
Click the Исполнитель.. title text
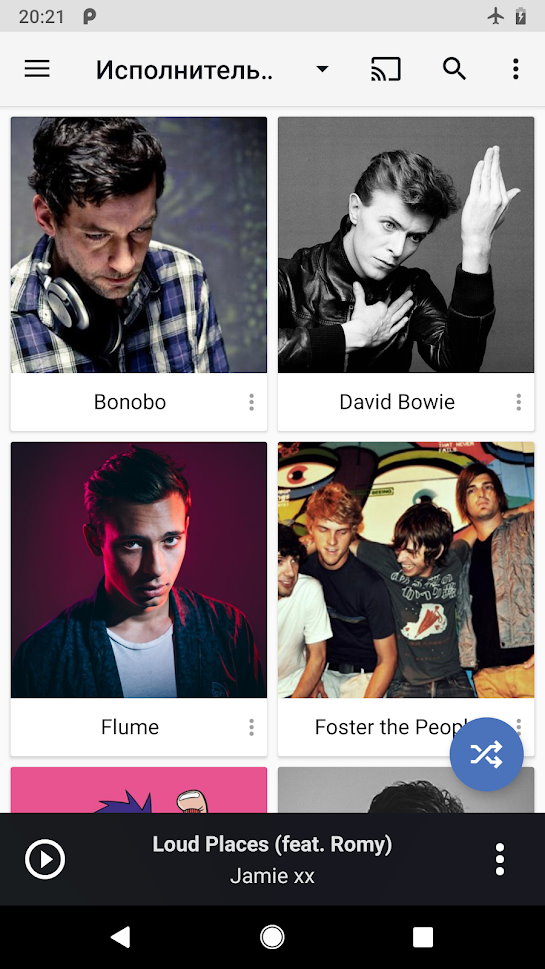click(x=184, y=70)
